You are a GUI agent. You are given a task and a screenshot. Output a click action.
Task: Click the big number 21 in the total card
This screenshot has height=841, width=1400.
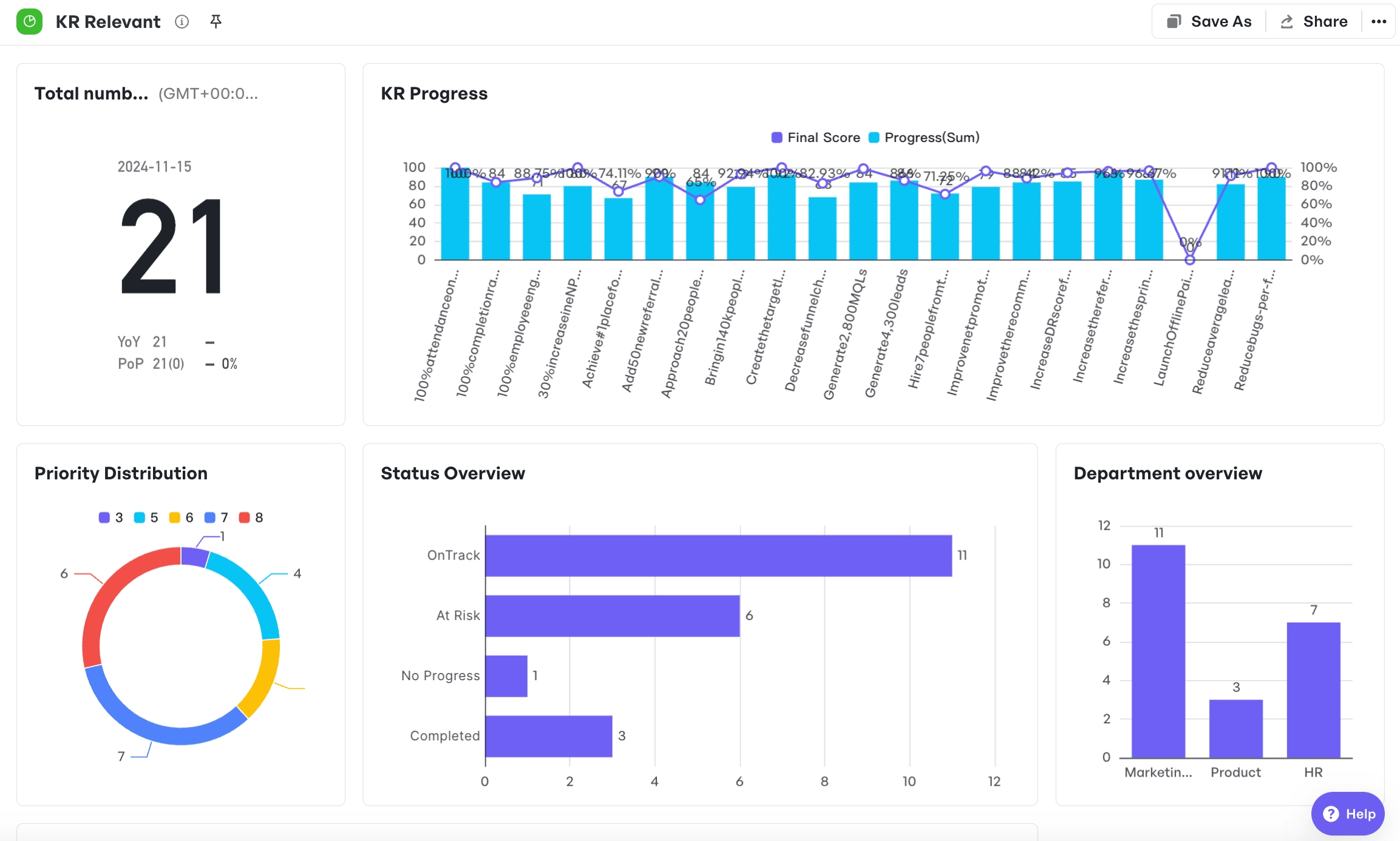click(x=172, y=248)
